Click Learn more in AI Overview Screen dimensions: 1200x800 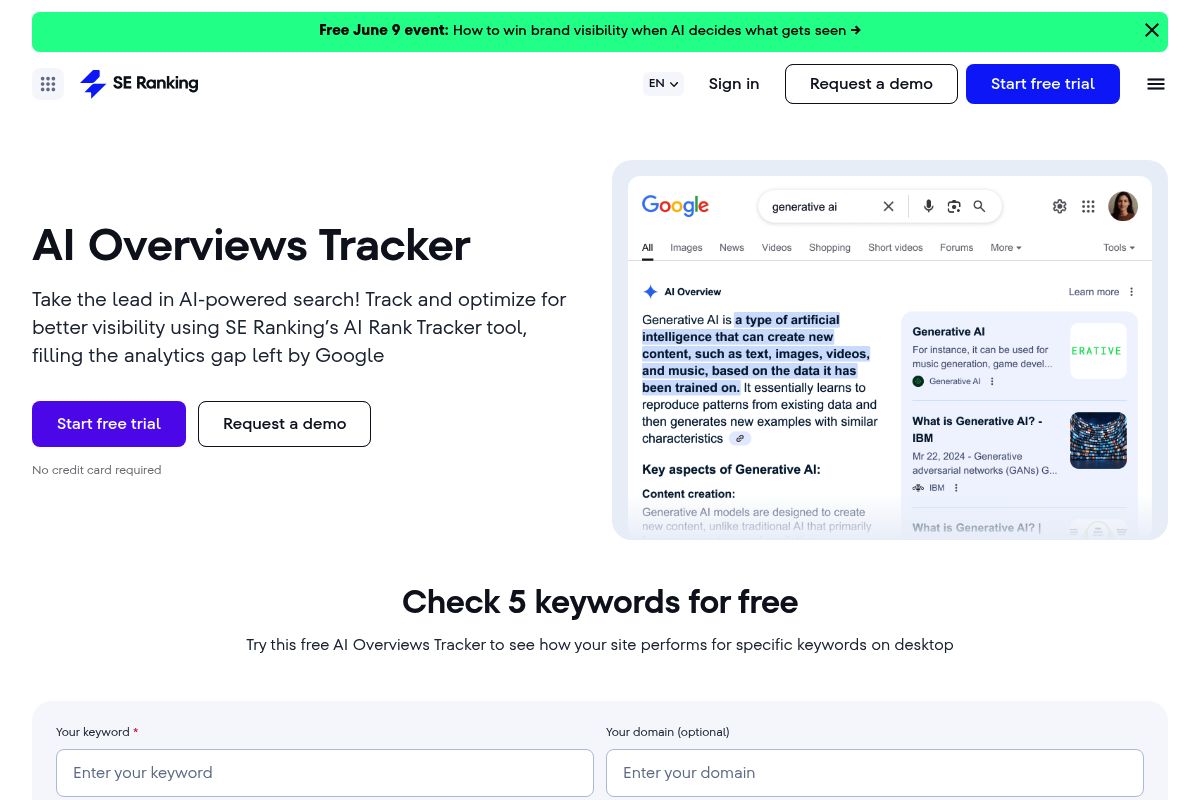(1094, 292)
